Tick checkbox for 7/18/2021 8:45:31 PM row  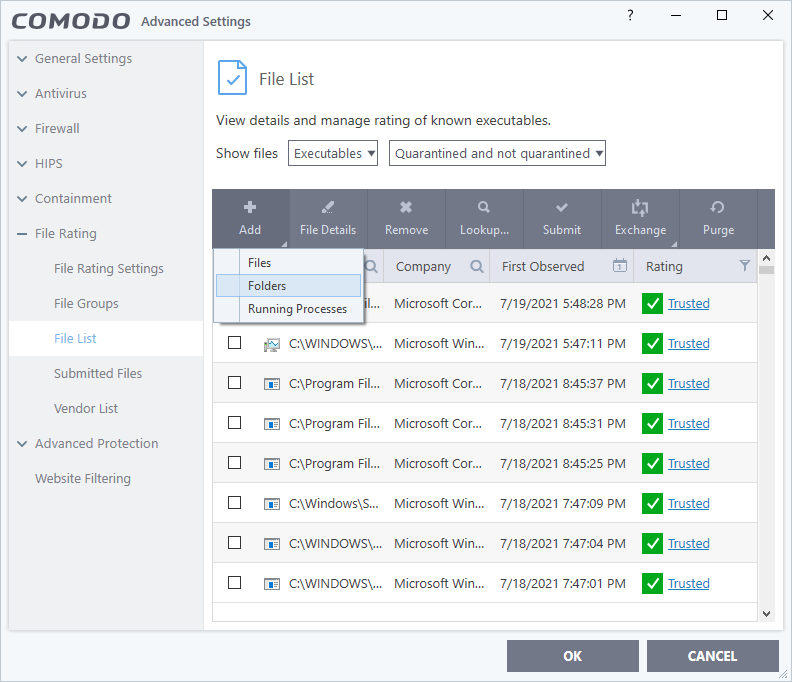(234, 423)
